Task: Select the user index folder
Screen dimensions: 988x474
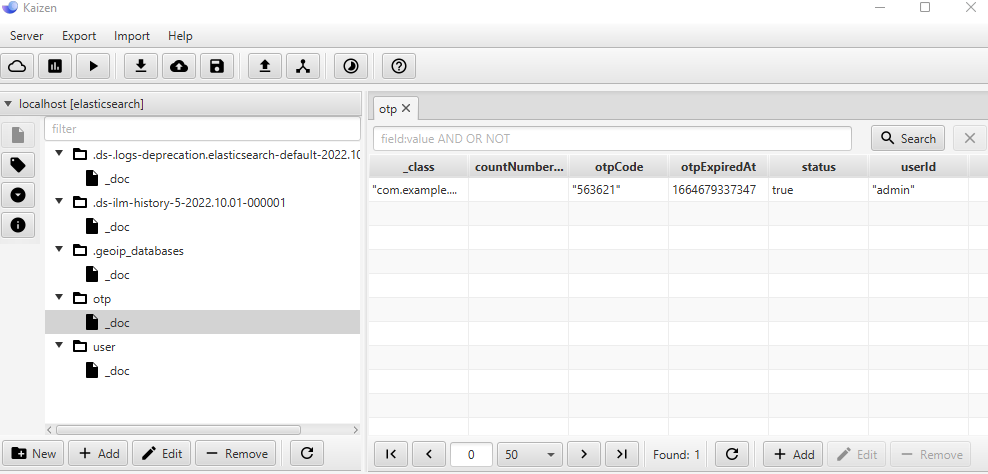Action: point(104,347)
